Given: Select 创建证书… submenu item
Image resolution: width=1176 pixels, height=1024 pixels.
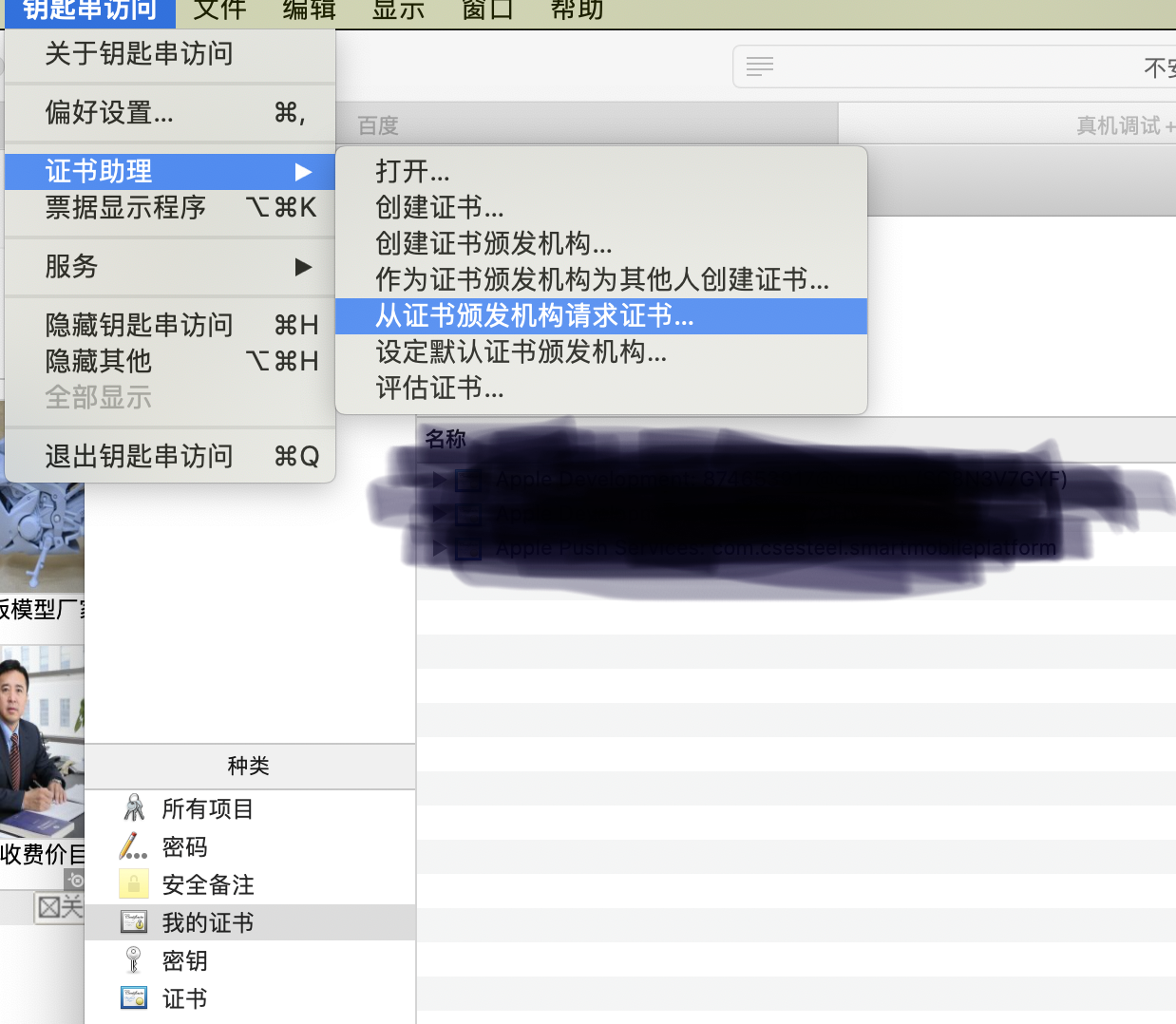Looking at the screenshot, I should pyautogui.click(x=601, y=208).
